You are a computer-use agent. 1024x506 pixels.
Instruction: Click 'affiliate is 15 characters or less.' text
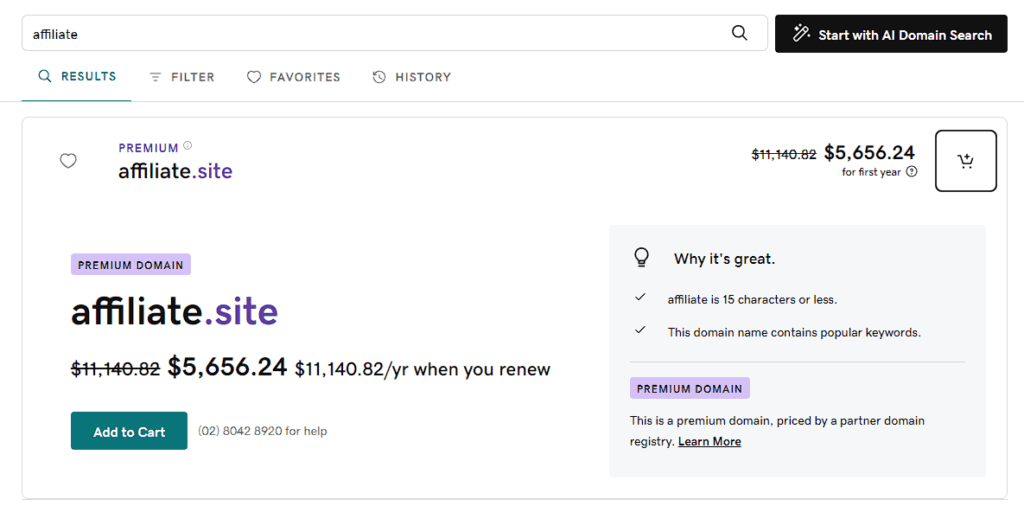click(752, 300)
